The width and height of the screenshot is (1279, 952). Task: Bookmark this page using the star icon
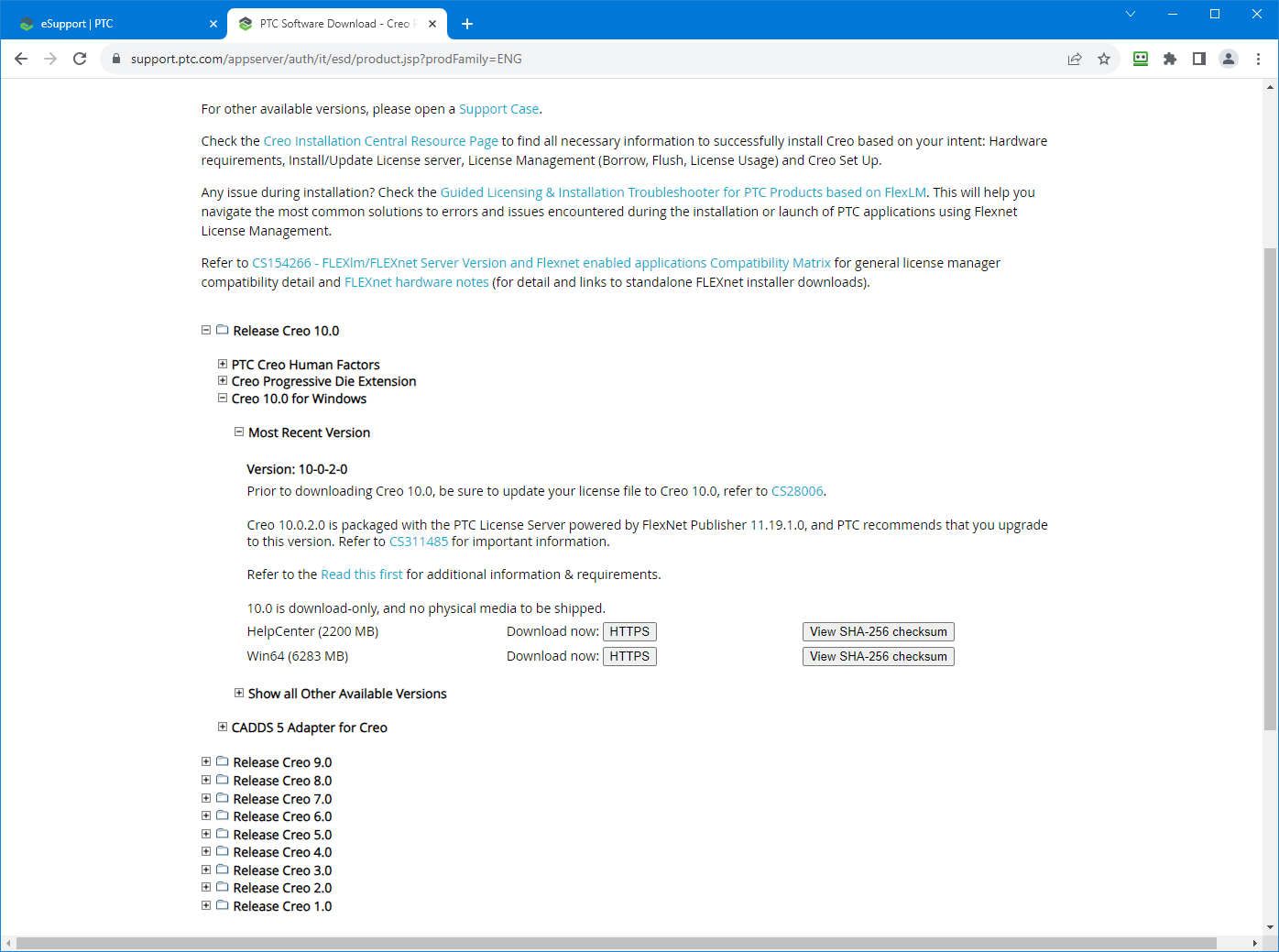1104,59
